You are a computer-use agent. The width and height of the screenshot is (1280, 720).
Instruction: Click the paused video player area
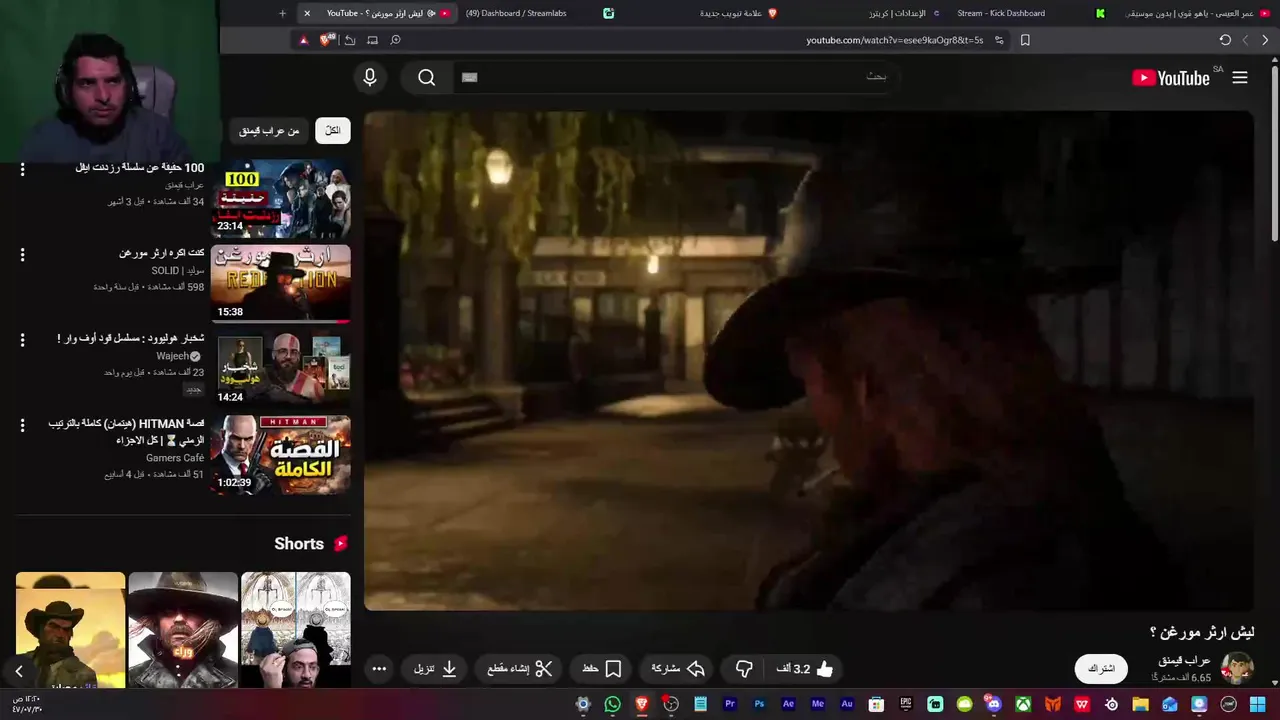[808, 360]
